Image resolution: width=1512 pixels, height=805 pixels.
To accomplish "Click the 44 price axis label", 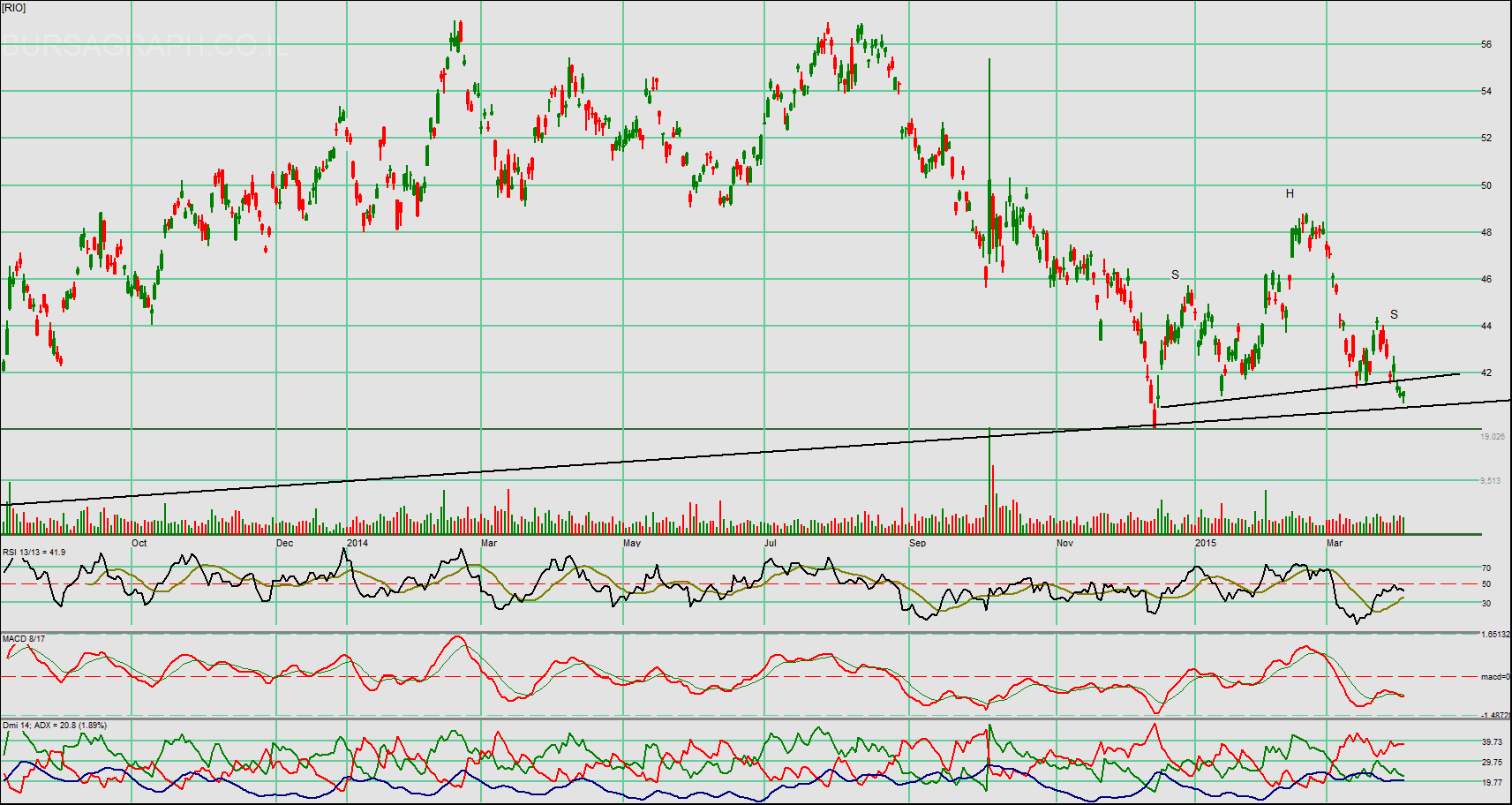I will (x=1486, y=326).
